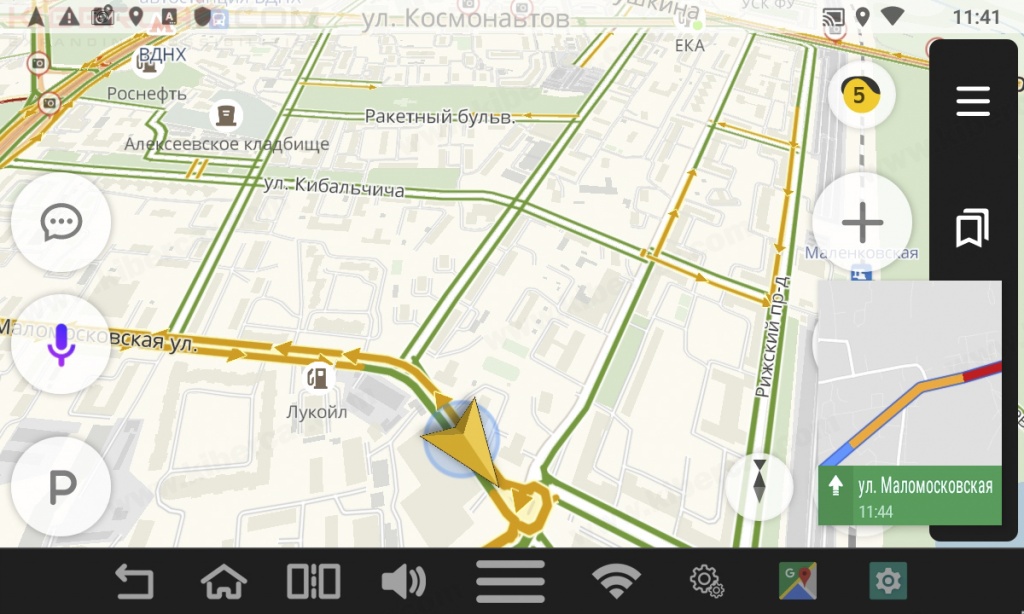1024x614 pixels.
Task: Launch Google Maps from the bottom bar
Action: coord(797,581)
